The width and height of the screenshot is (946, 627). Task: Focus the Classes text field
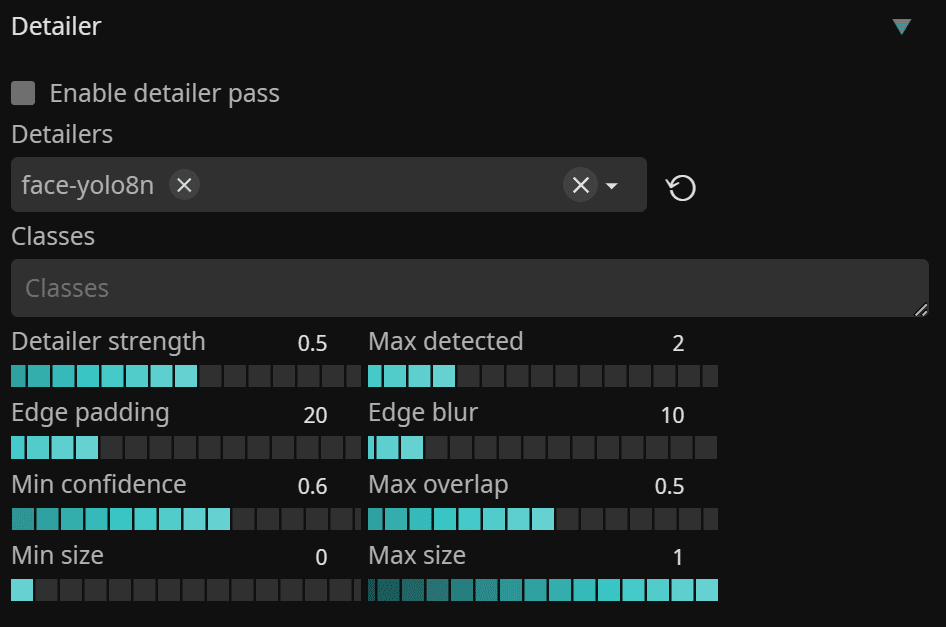click(x=469, y=288)
